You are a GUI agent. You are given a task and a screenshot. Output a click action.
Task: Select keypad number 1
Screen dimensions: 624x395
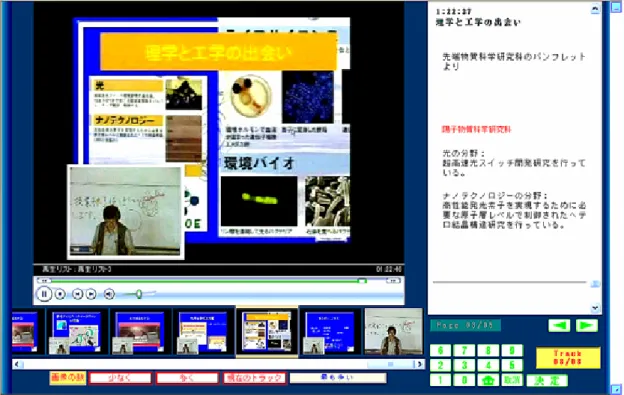[440, 380]
